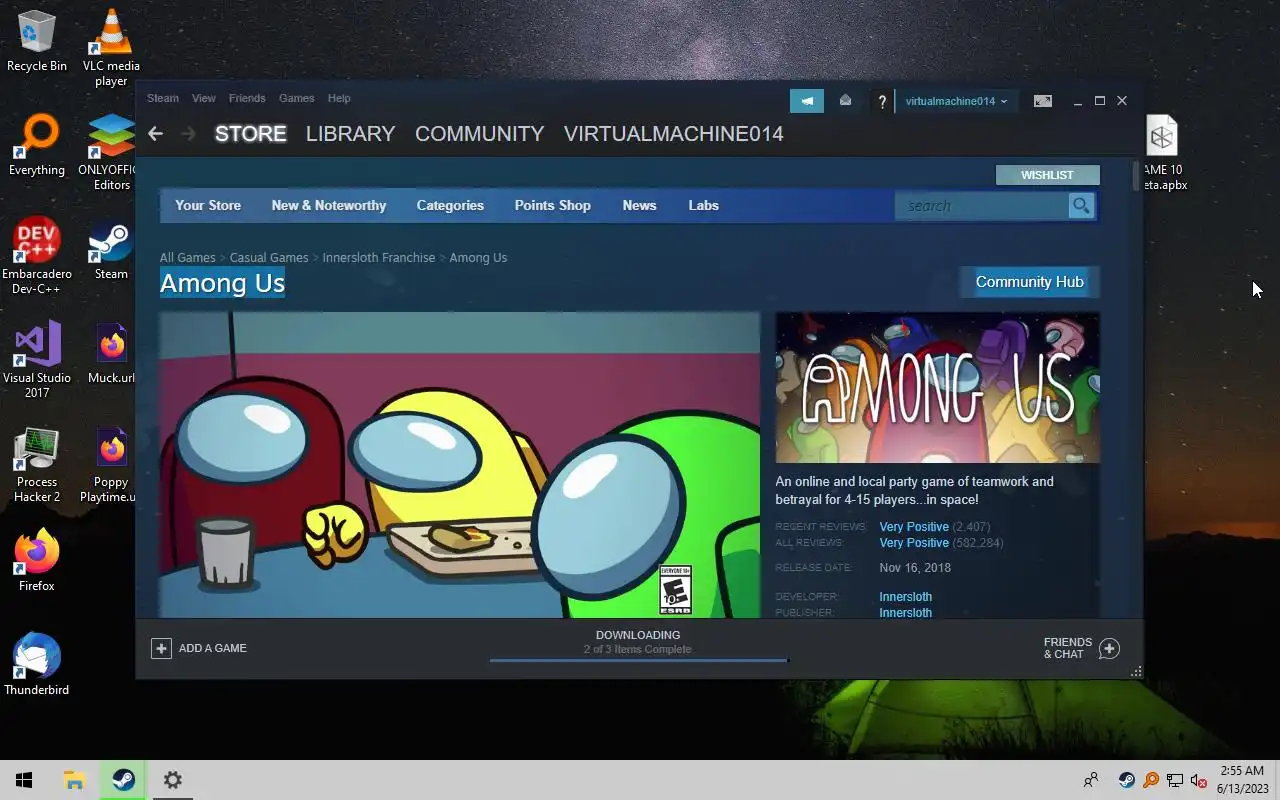This screenshot has height=800, width=1280.
Task: Click the Innersloth publisher link
Action: tap(906, 613)
